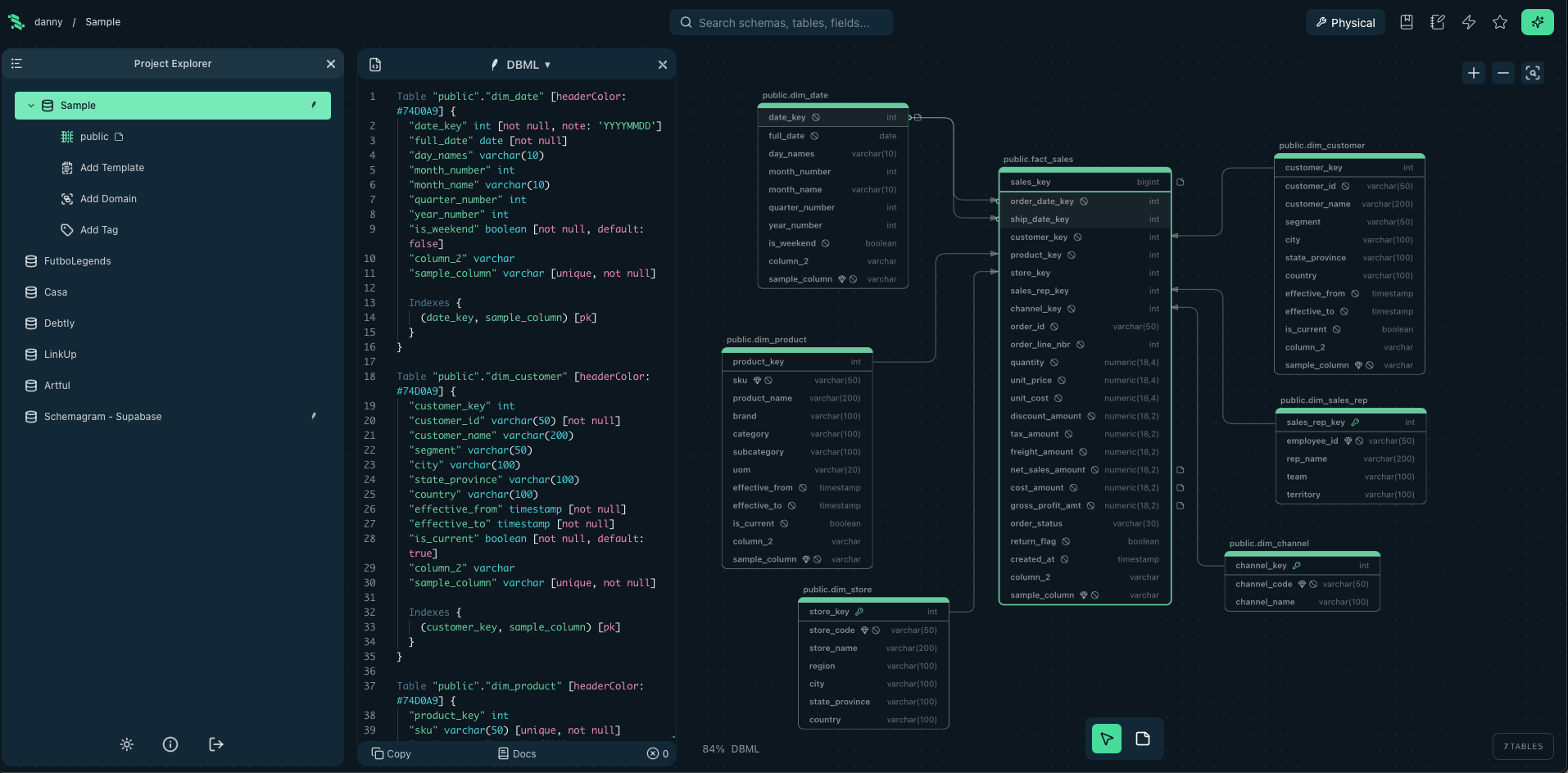
Task: Select the pointer cursor tool
Action: pyautogui.click(x=1106, y=739)
